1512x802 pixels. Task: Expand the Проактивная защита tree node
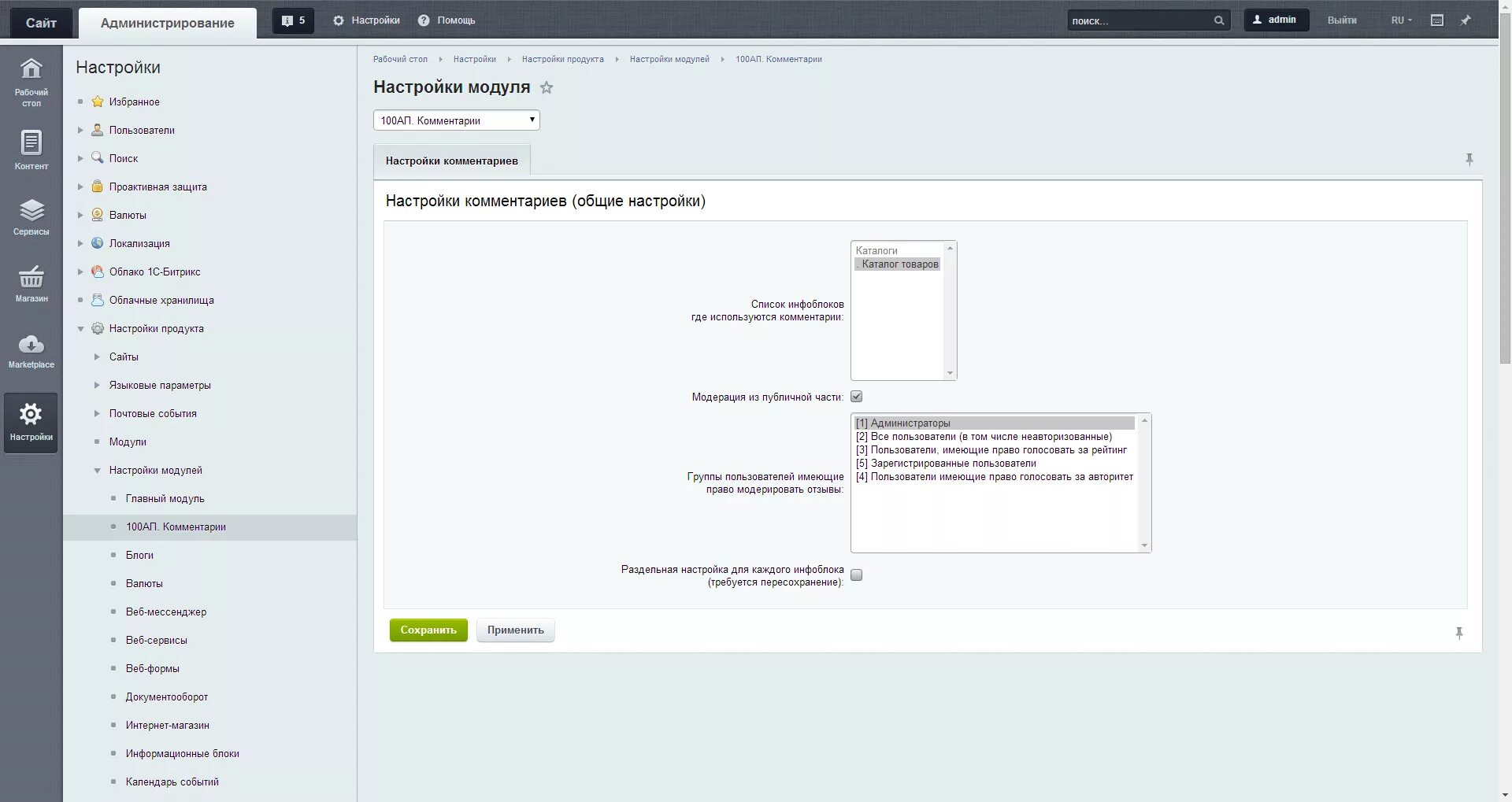coord(80,187)
